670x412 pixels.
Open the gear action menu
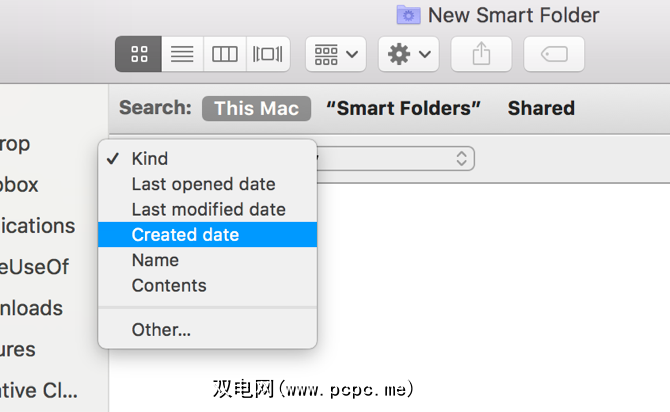[x=408, y=54]
